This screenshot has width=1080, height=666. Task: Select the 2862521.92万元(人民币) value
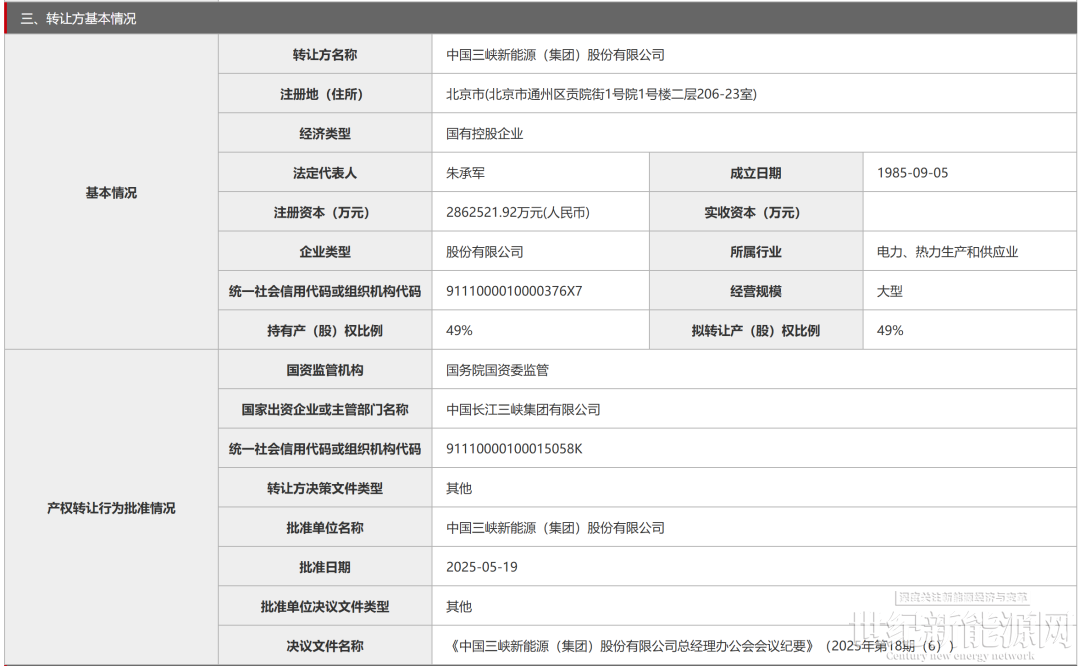(518, 212)
